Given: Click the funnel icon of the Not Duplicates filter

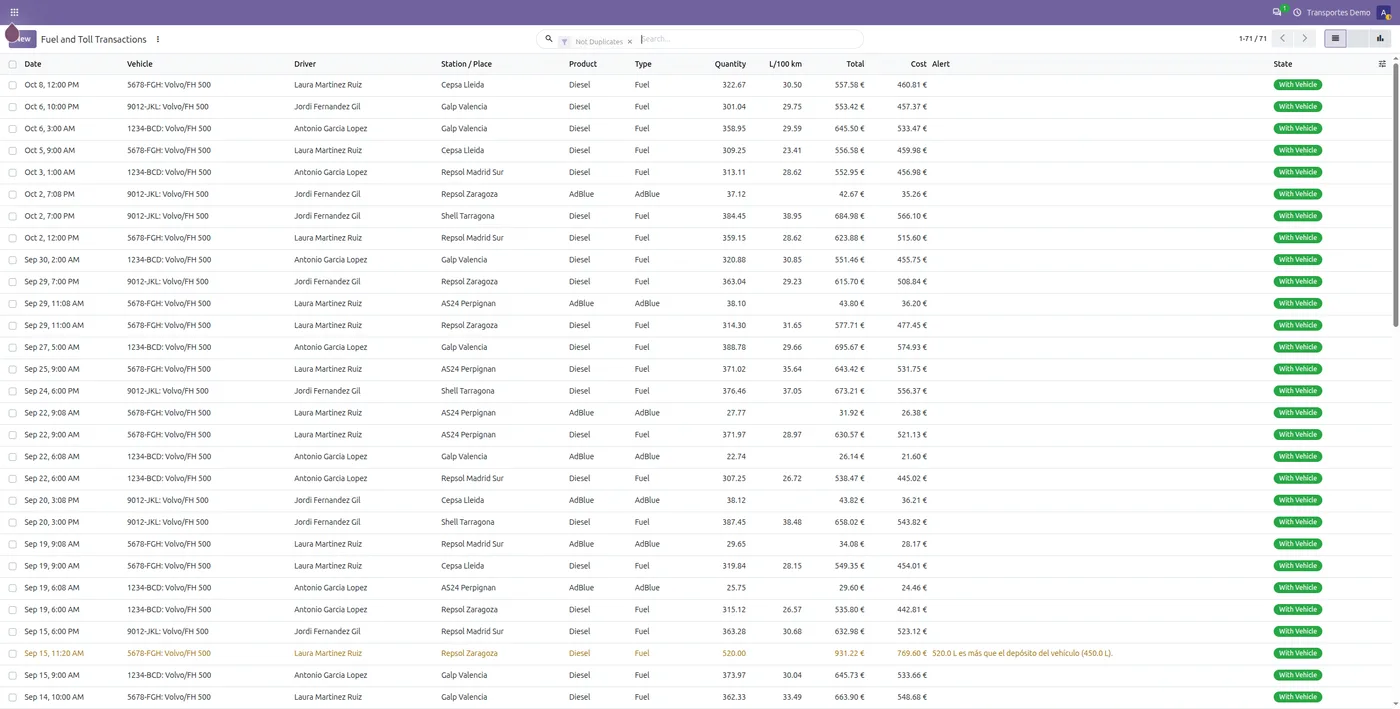Looking at the screenshot, I should tap(564, 42).
